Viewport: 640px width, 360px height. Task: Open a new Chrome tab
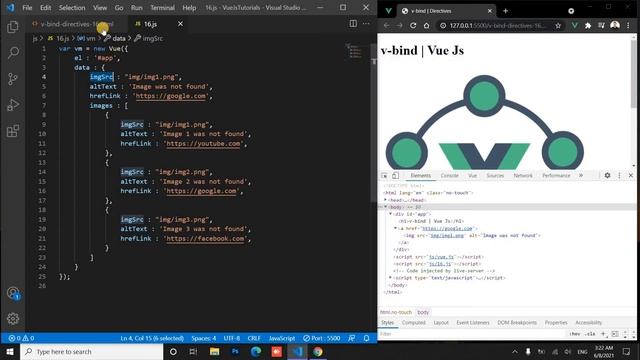pos(505,11)
